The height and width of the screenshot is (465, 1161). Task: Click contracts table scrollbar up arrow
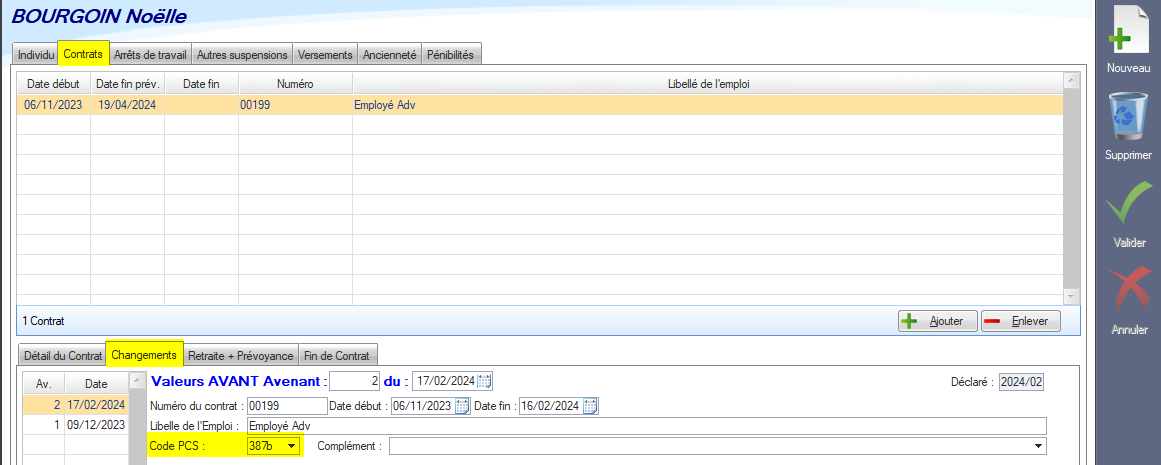pos(1071,80)
